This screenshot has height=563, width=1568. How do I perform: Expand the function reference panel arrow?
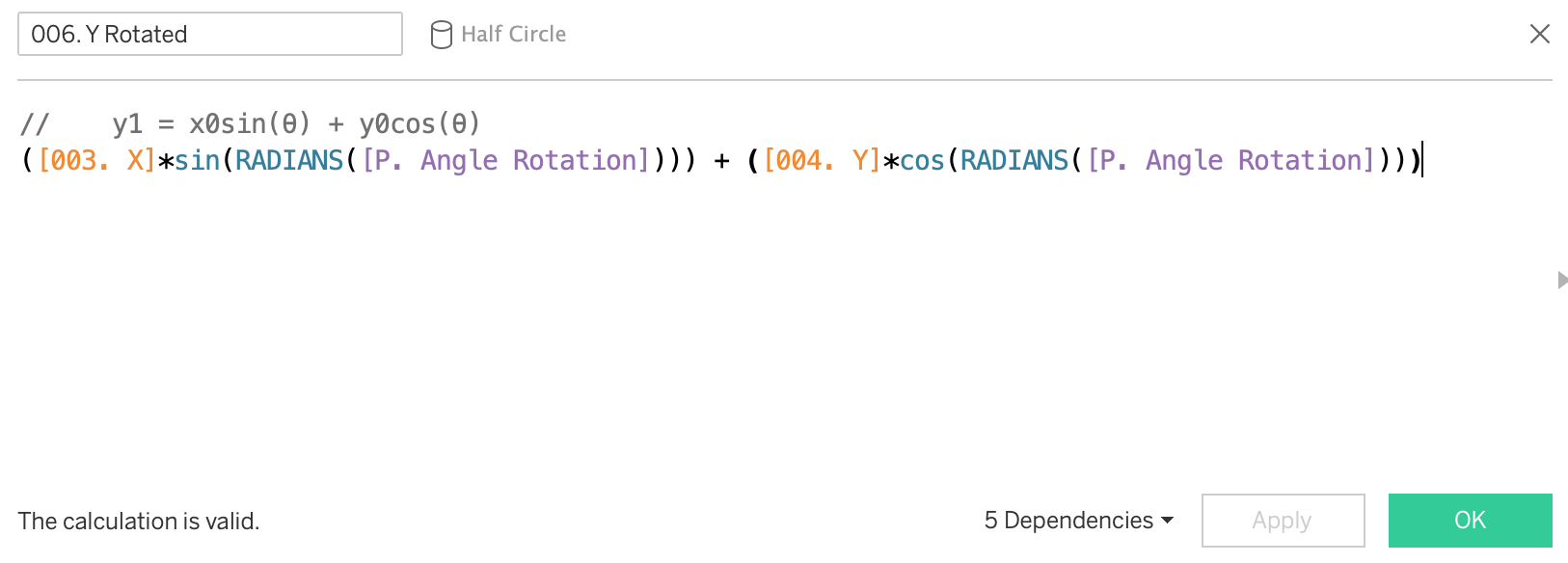(x=1562, y=280)
